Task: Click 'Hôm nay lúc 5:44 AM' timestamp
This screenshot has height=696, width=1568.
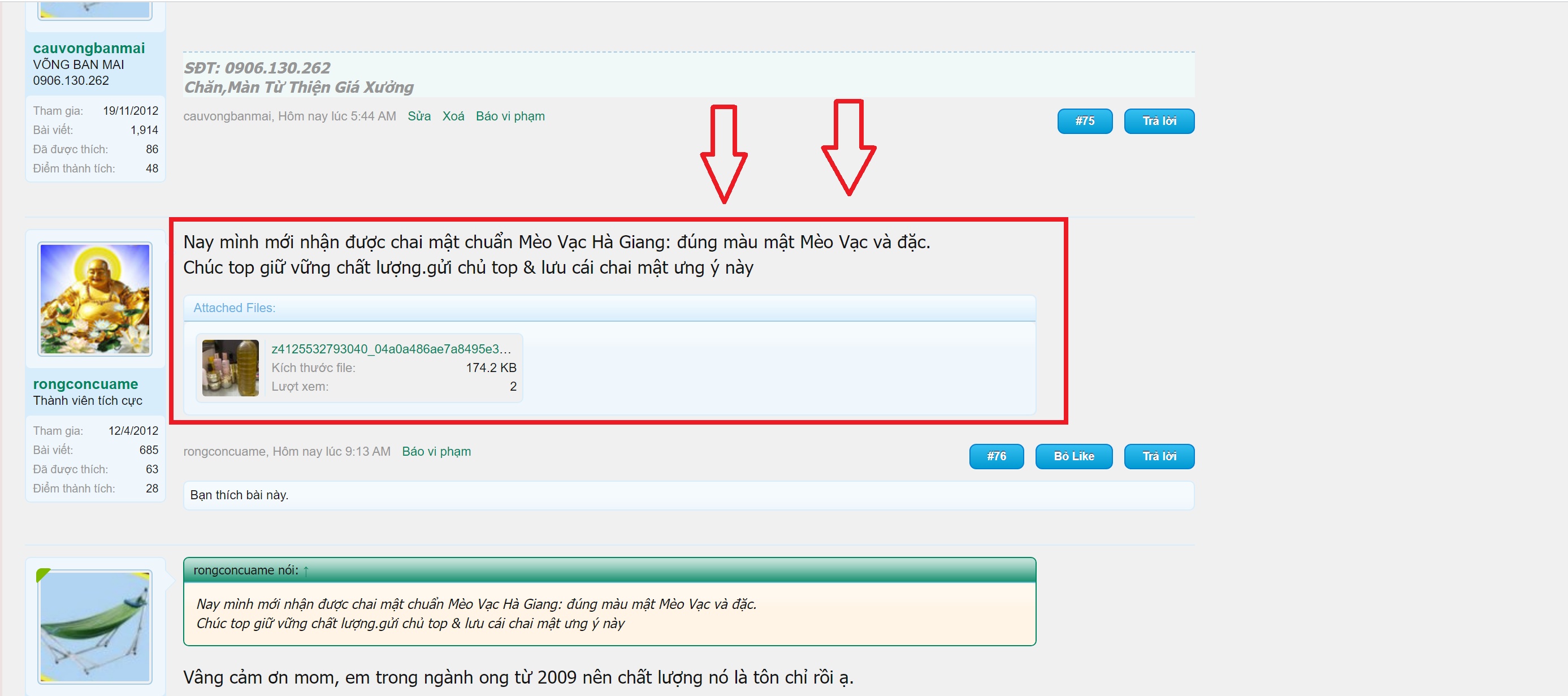Action: click(x=337, y=116)
